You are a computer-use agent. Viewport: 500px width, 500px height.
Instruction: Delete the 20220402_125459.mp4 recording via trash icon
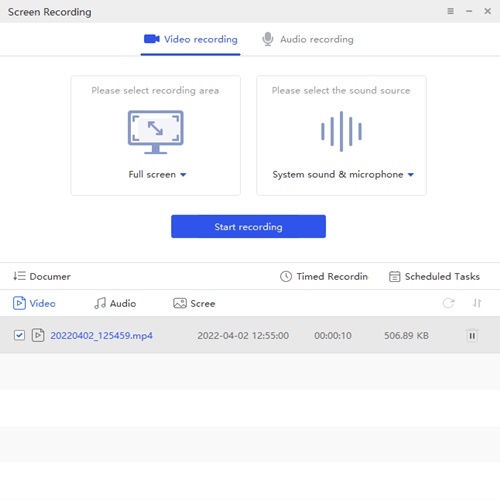point(472,335)
